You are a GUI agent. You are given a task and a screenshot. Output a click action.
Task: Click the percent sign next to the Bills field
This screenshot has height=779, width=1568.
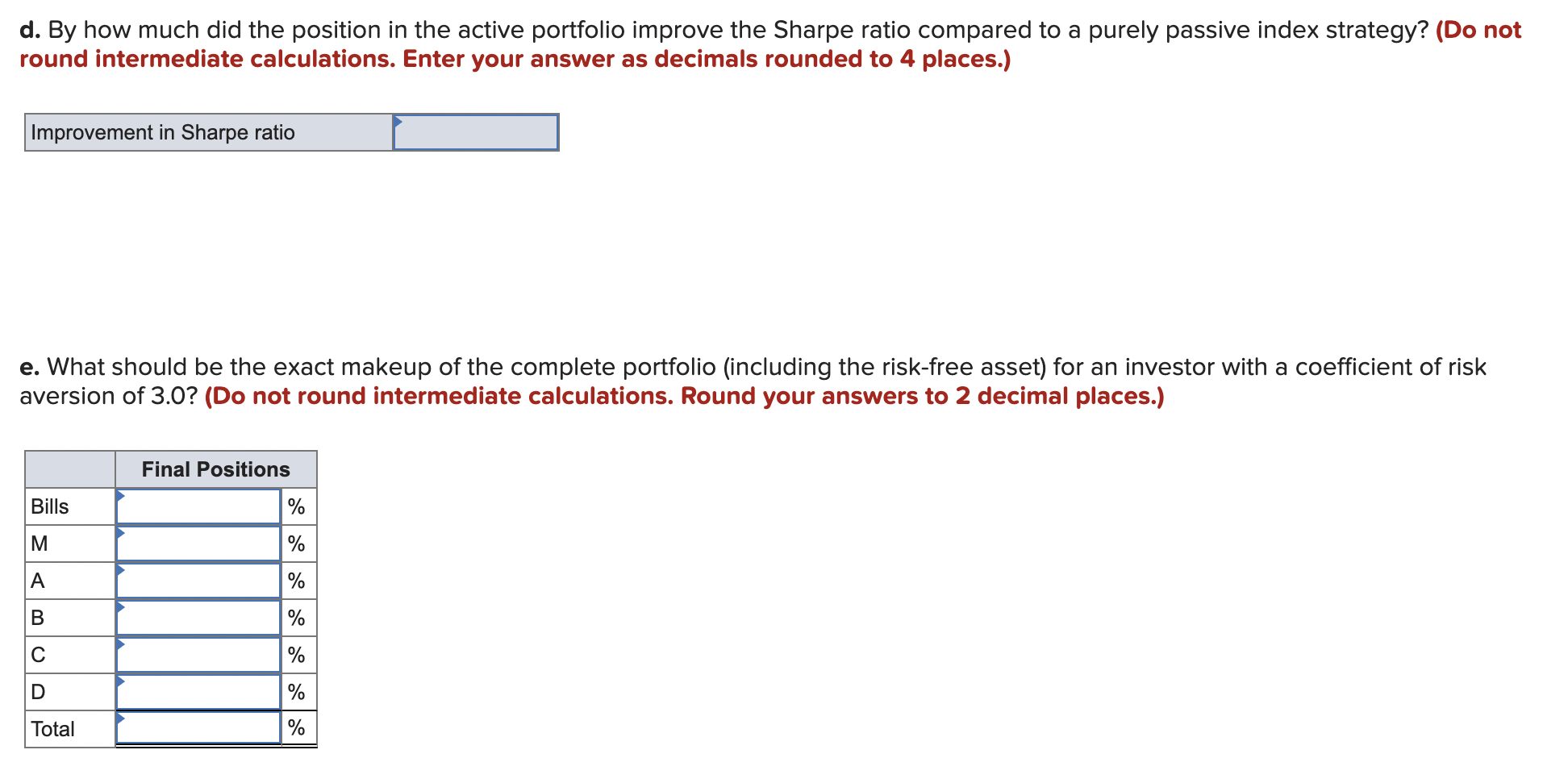296,506
